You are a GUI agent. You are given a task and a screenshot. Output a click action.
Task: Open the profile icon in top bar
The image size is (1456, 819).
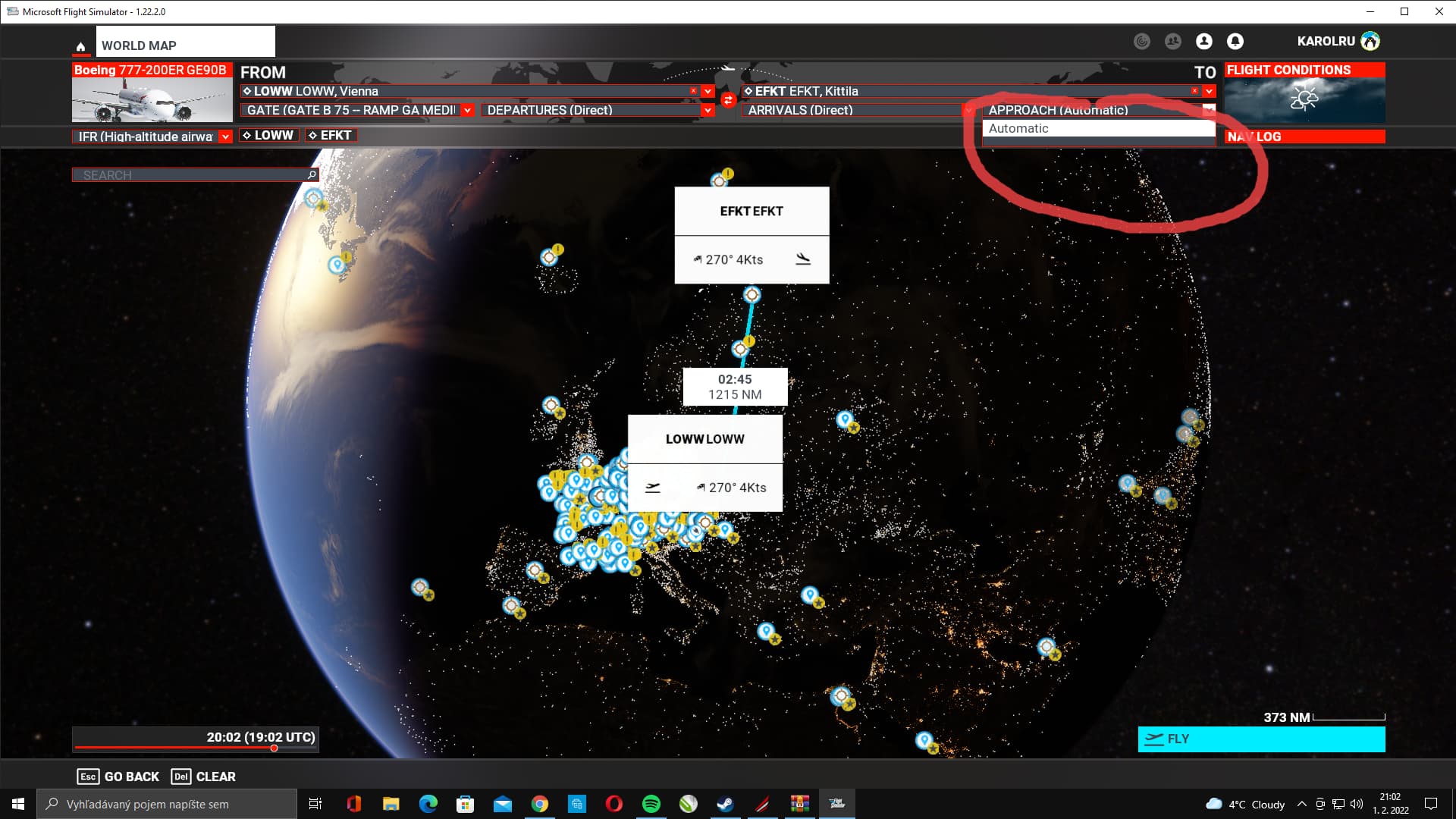coord(1204,42)
